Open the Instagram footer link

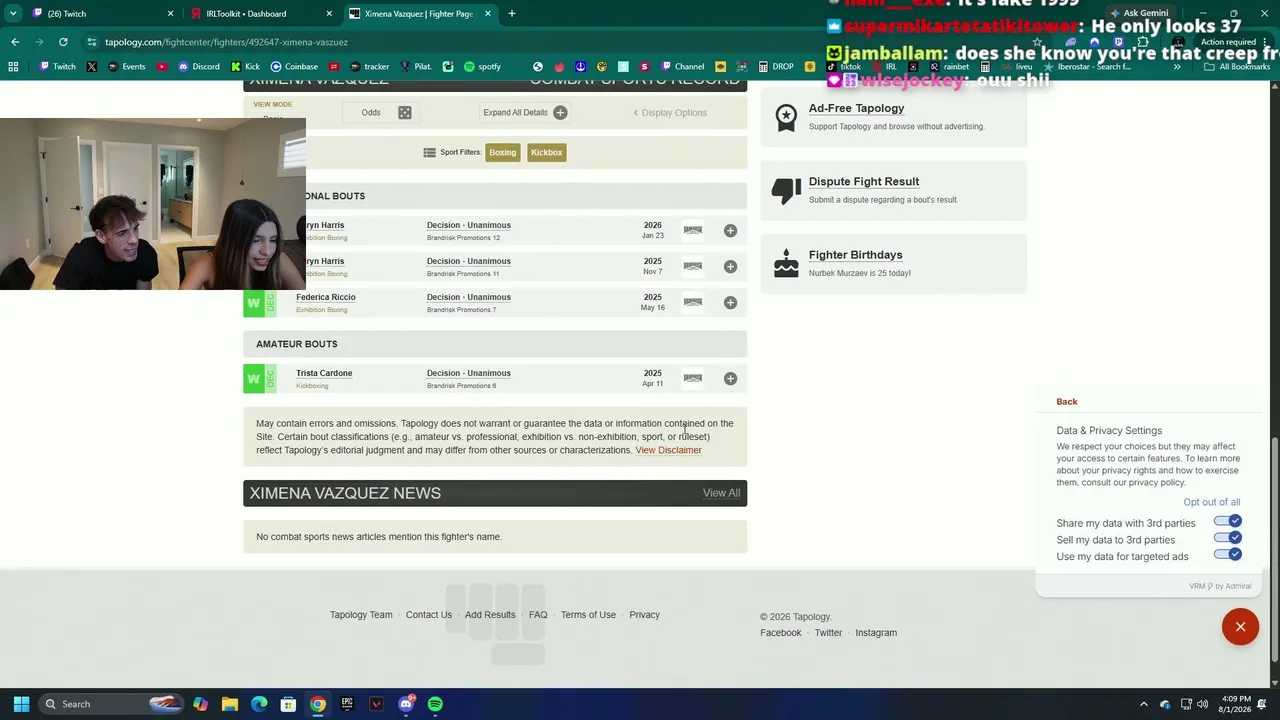point(876,633)
